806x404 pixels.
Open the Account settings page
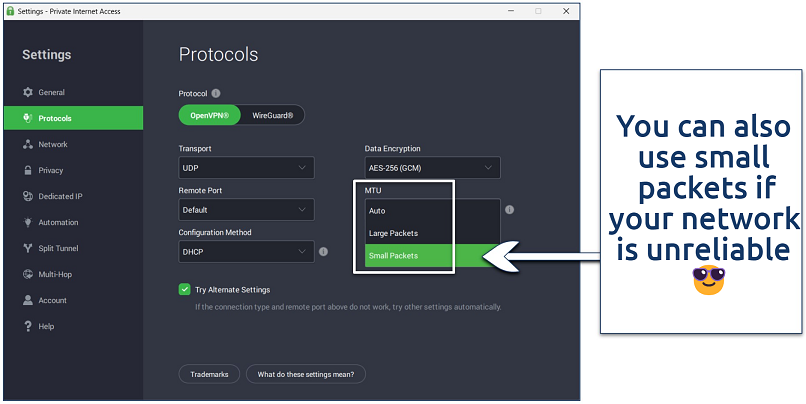(x=52, y=300)
